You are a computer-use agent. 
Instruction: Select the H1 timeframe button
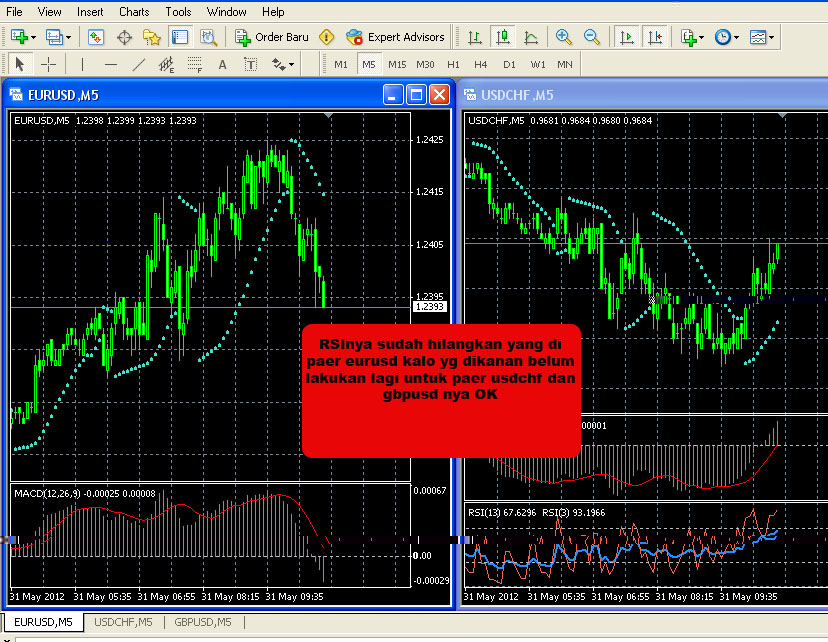(x=453, y=64)
